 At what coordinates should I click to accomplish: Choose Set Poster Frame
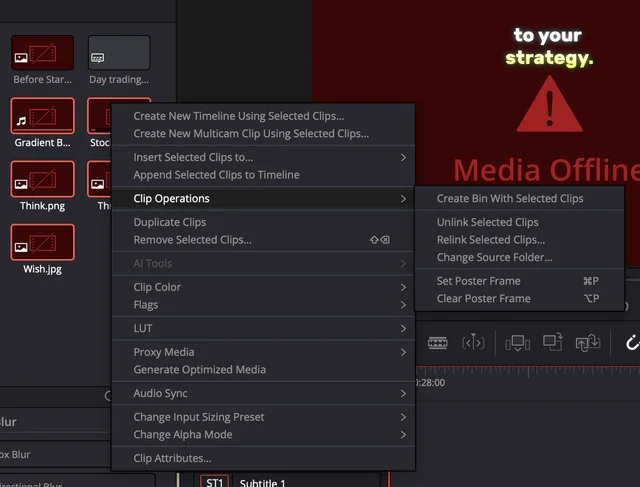520,281
